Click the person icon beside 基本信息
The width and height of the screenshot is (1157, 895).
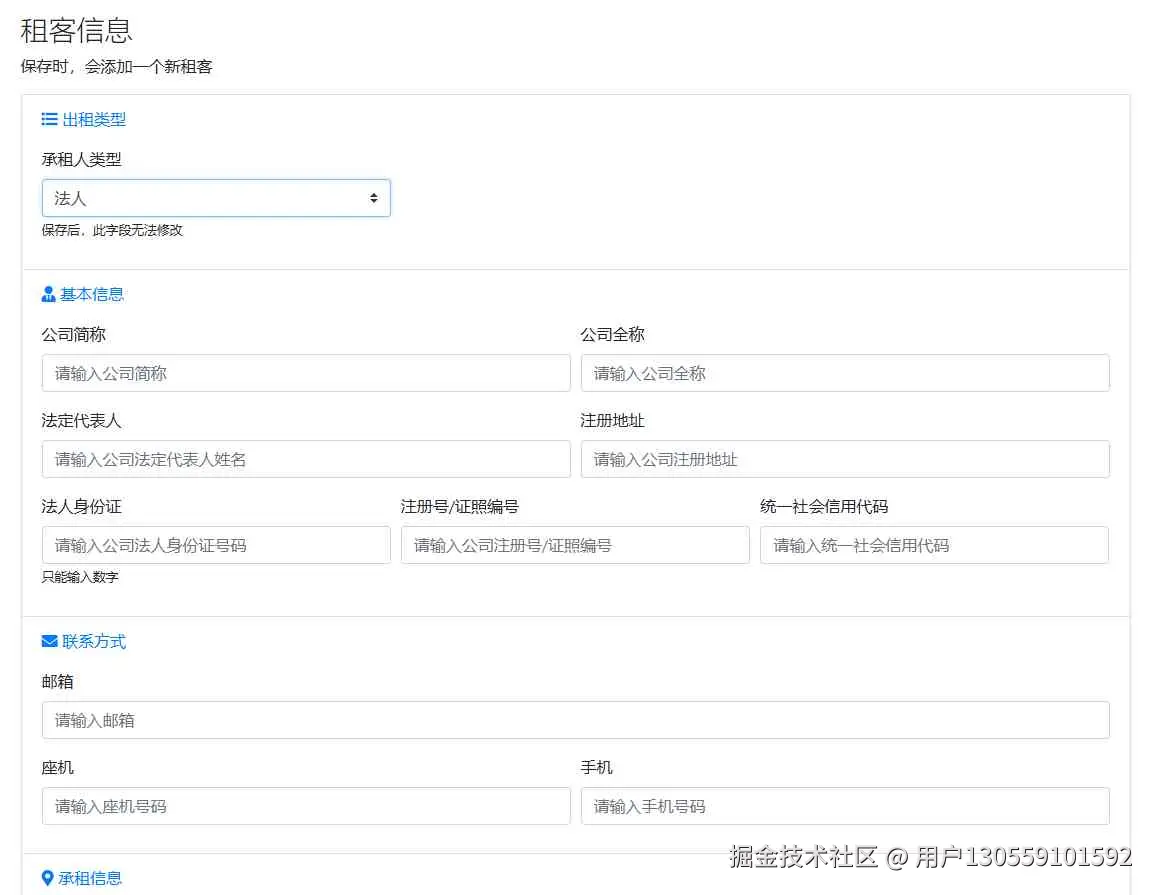pyautogui.click(x=49, y=294)
